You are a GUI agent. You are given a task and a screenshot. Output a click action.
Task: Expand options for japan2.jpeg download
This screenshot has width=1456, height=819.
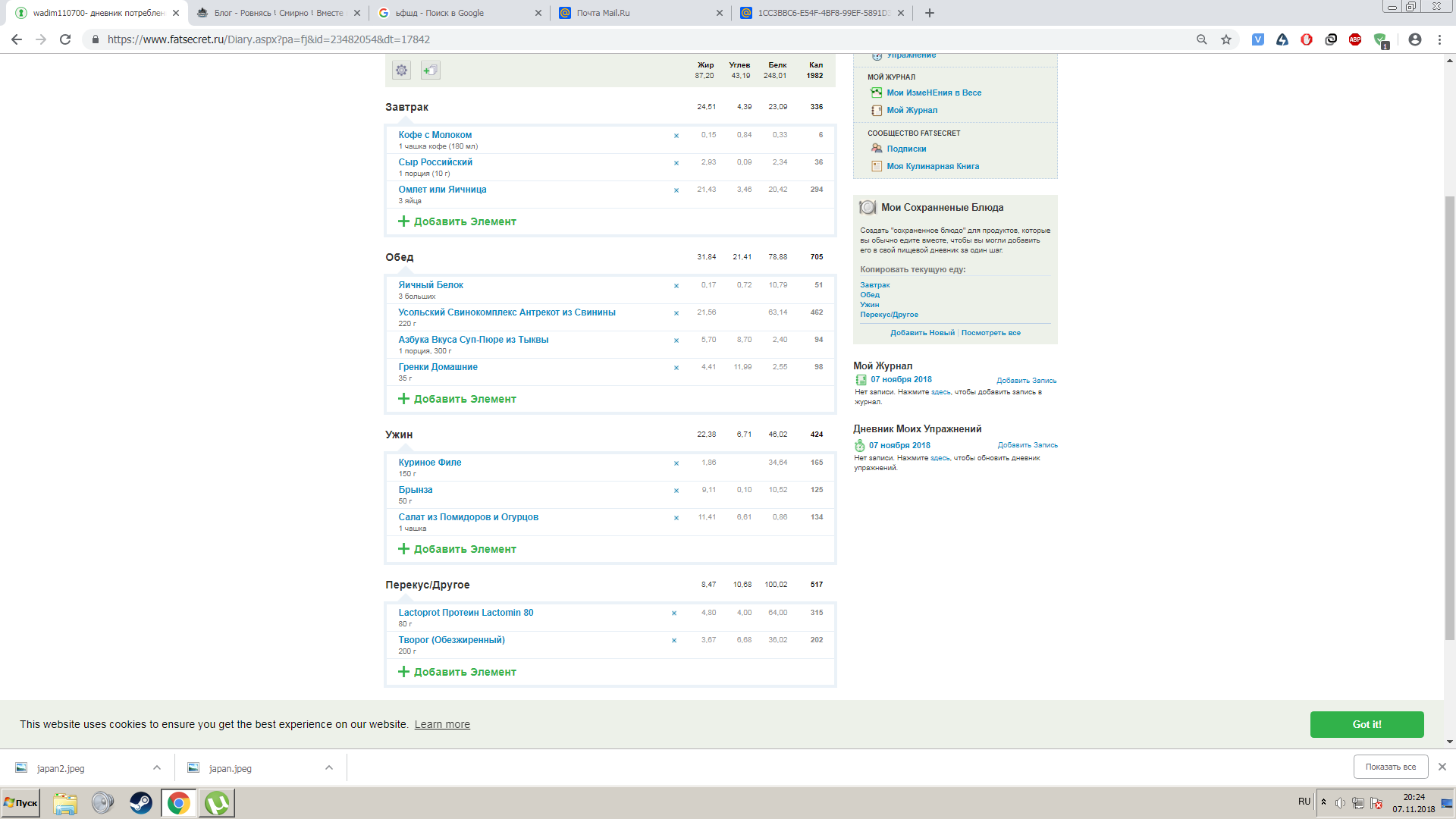pos(157,767)
